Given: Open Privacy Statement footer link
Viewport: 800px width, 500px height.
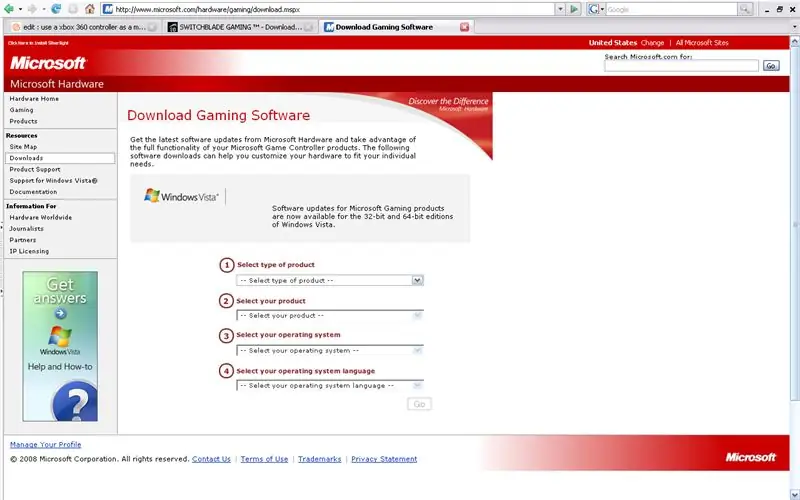Looking at the screenshot, I should pyautogui.click(x=384, y=459).
